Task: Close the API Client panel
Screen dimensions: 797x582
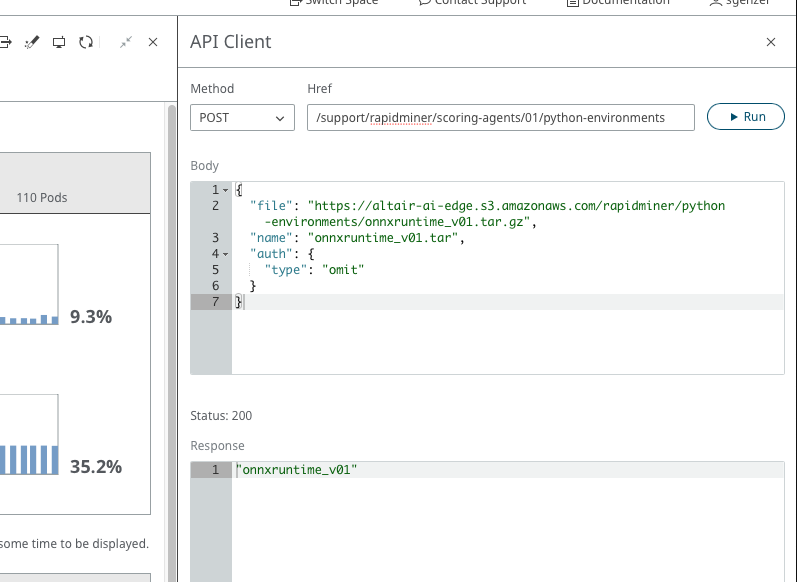Action: click(x=771, y=42)
